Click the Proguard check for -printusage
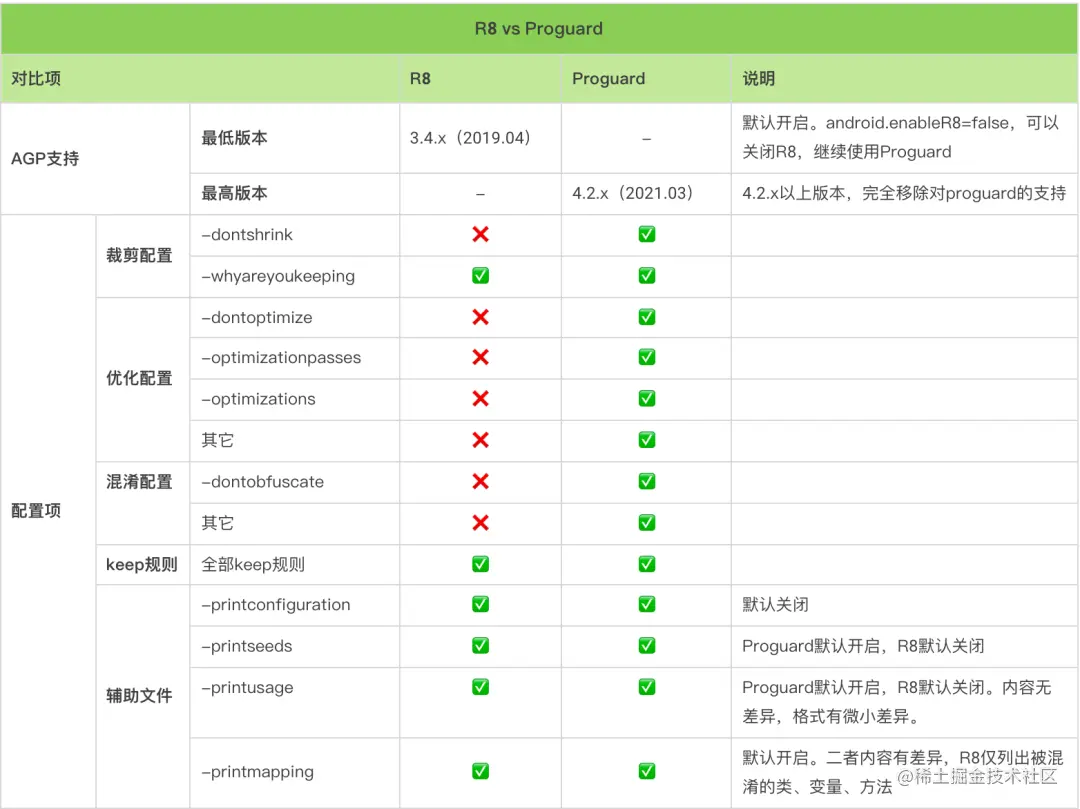The width and height of the screenshot is (1080, 809). click(647, 686)
